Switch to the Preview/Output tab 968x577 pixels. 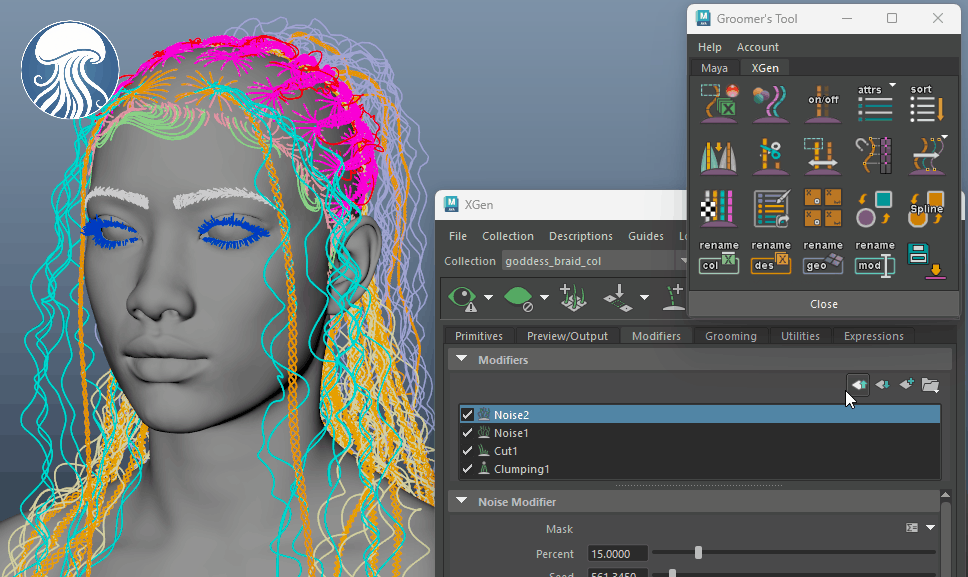[x=567, y=336]
